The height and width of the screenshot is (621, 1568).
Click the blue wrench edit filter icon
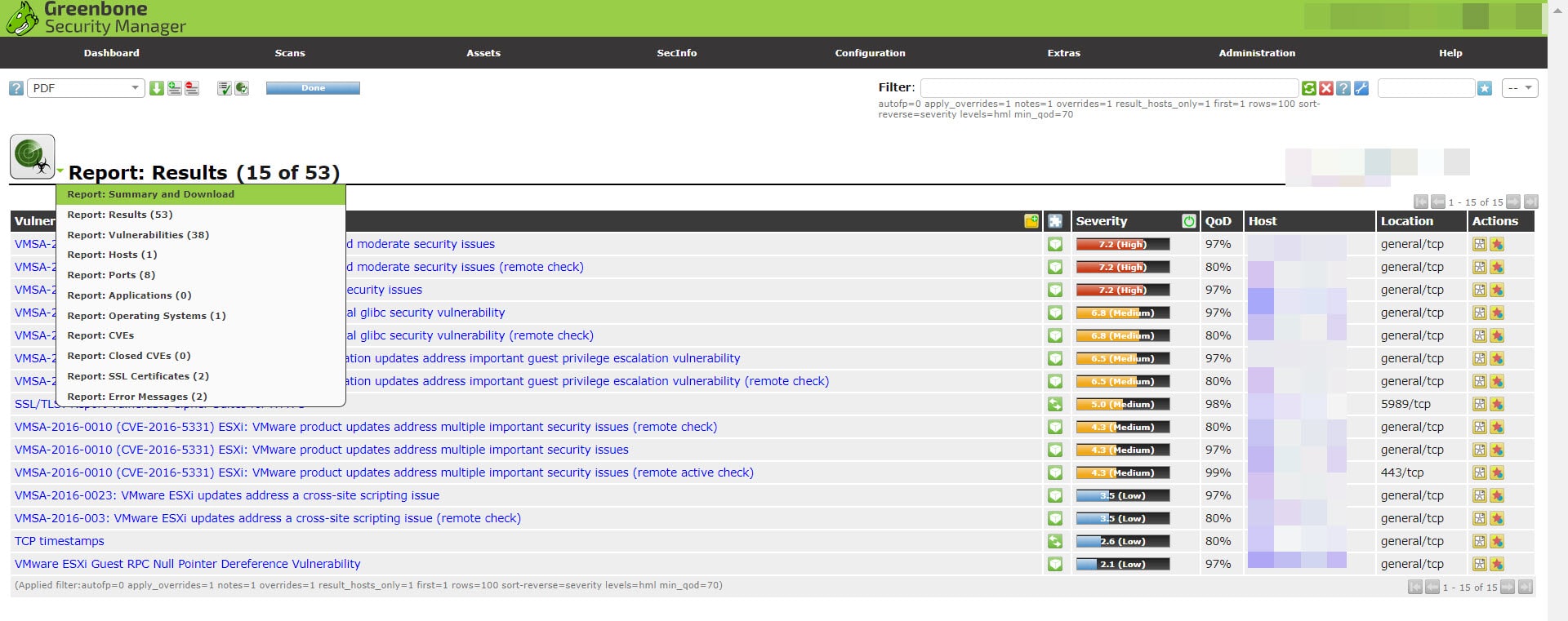pos(1361,88)
